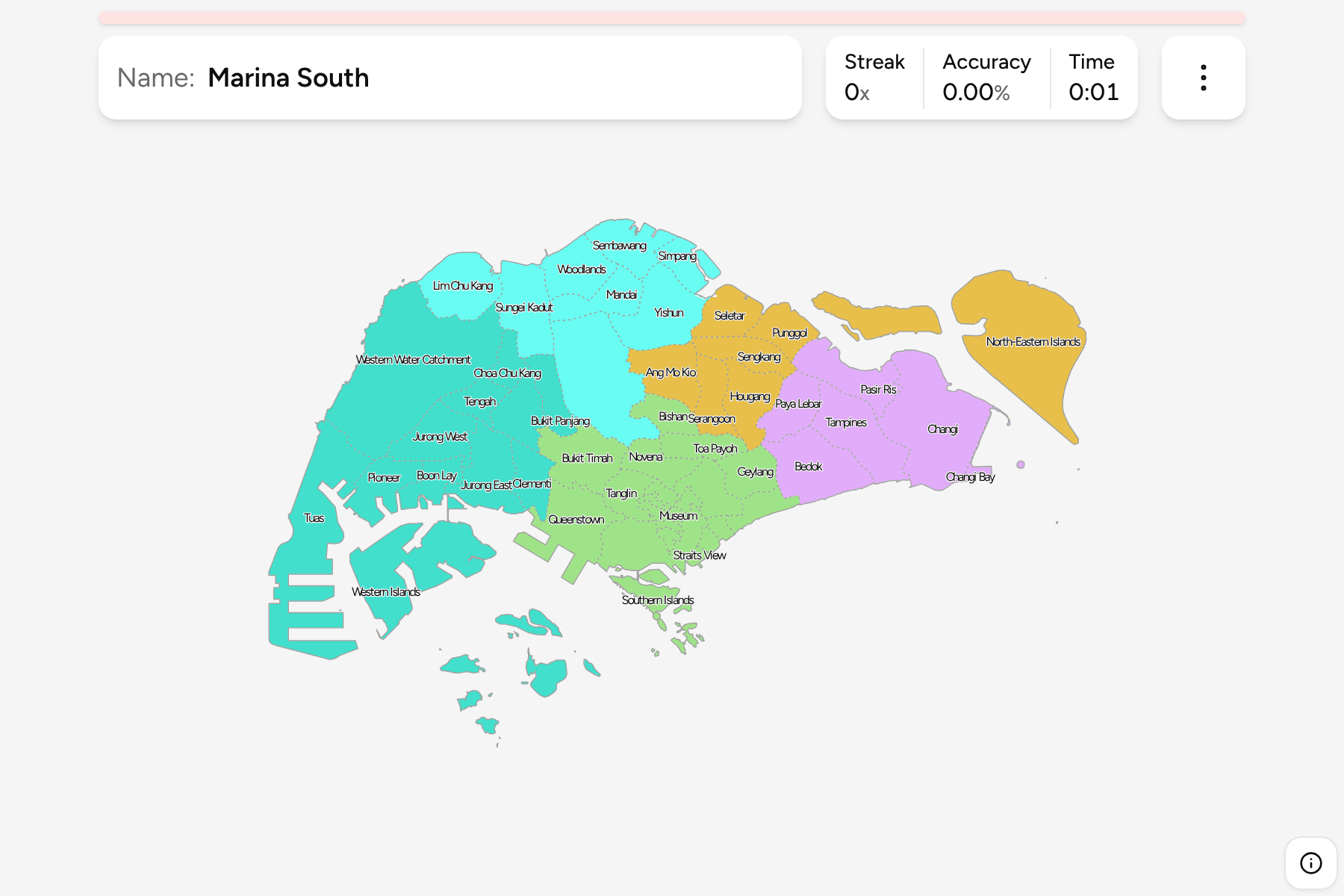1344x896 pixels.
Task: Select the Pioneer region label
Action: [x=384, y=478]
